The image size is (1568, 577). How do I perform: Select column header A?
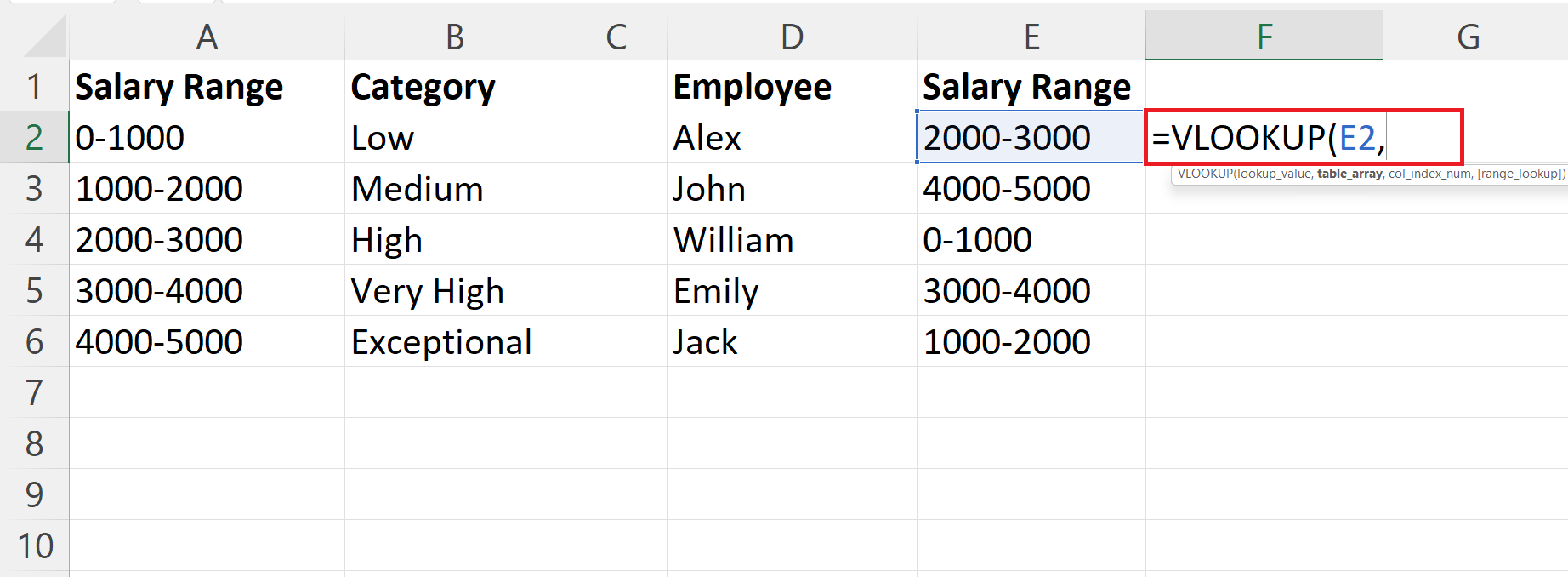tap(207, 37)
